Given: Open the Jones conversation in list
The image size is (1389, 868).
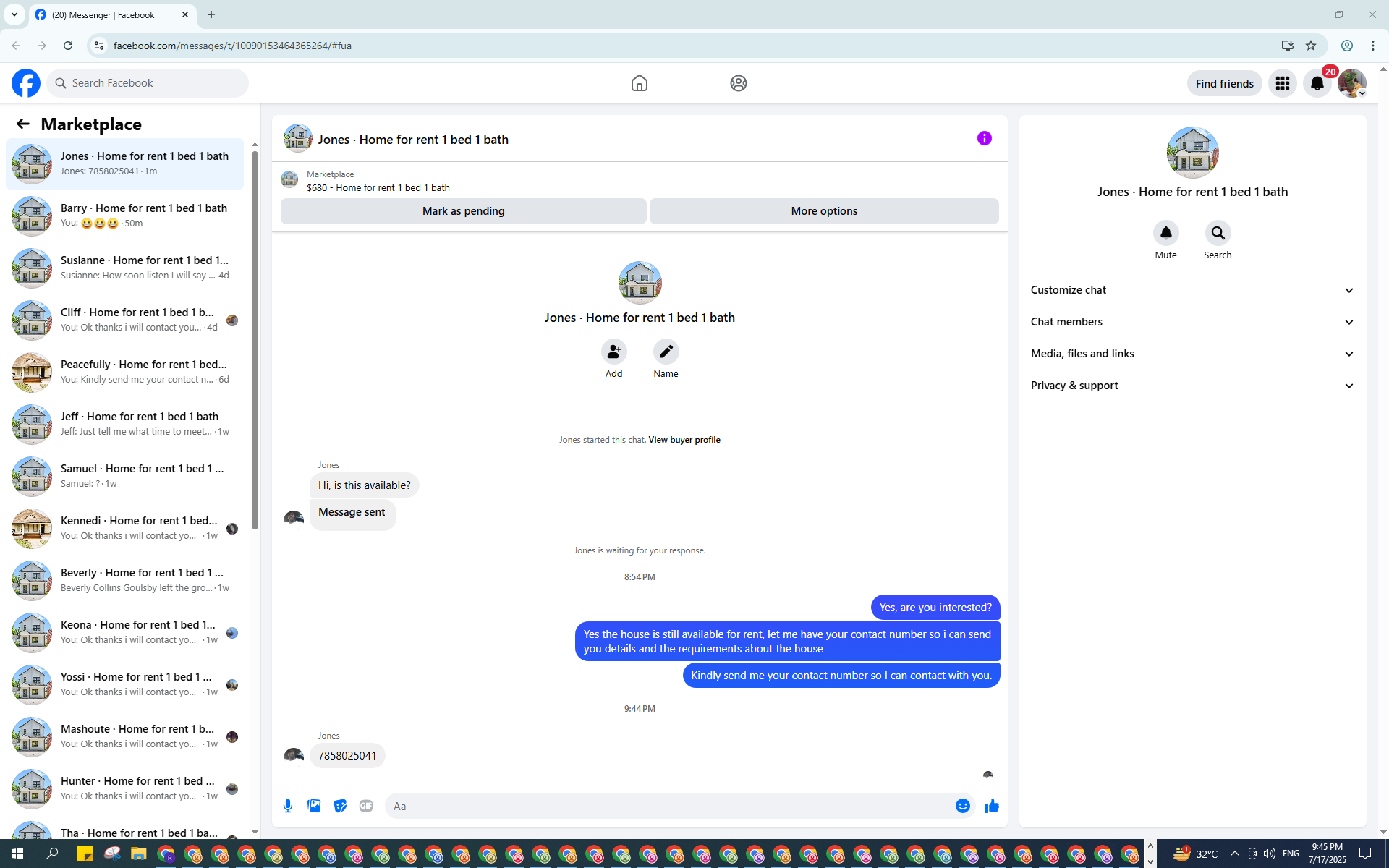Looking at the screenshot, I should (125, 164).
